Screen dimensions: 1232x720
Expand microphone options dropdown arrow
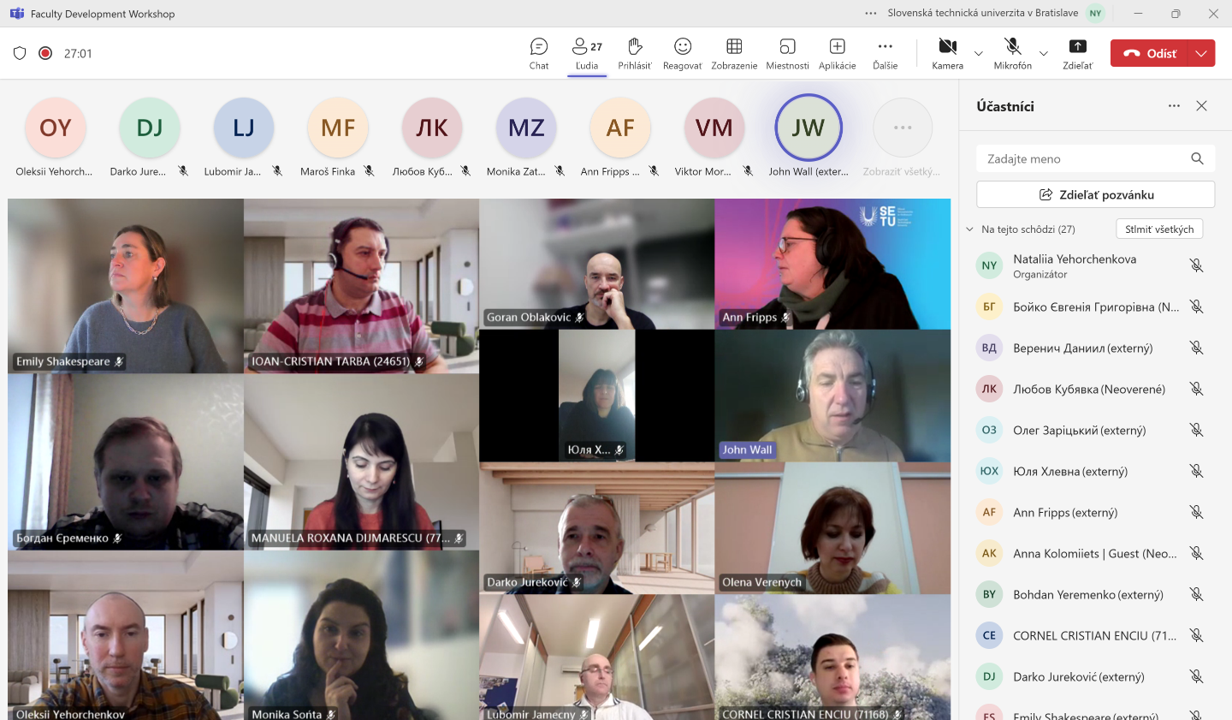(x=1043, y=54)
